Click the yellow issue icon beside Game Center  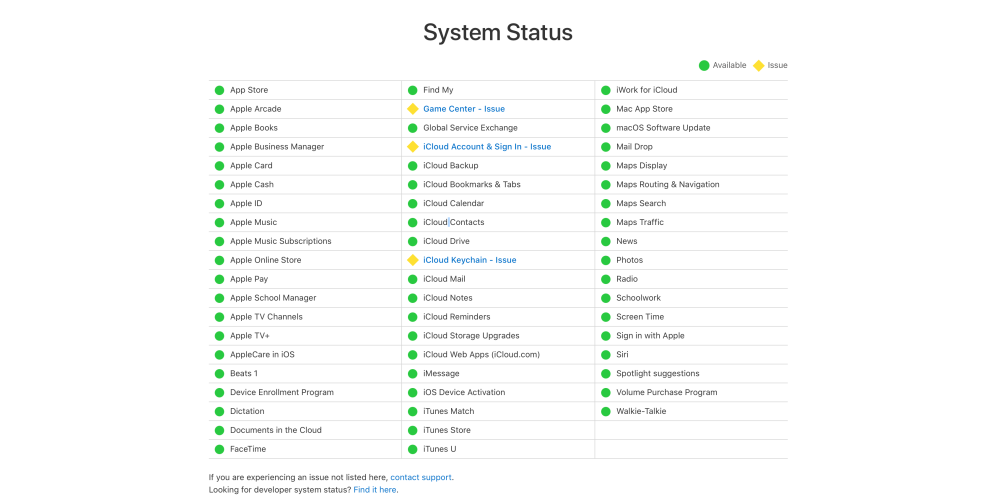412,109
